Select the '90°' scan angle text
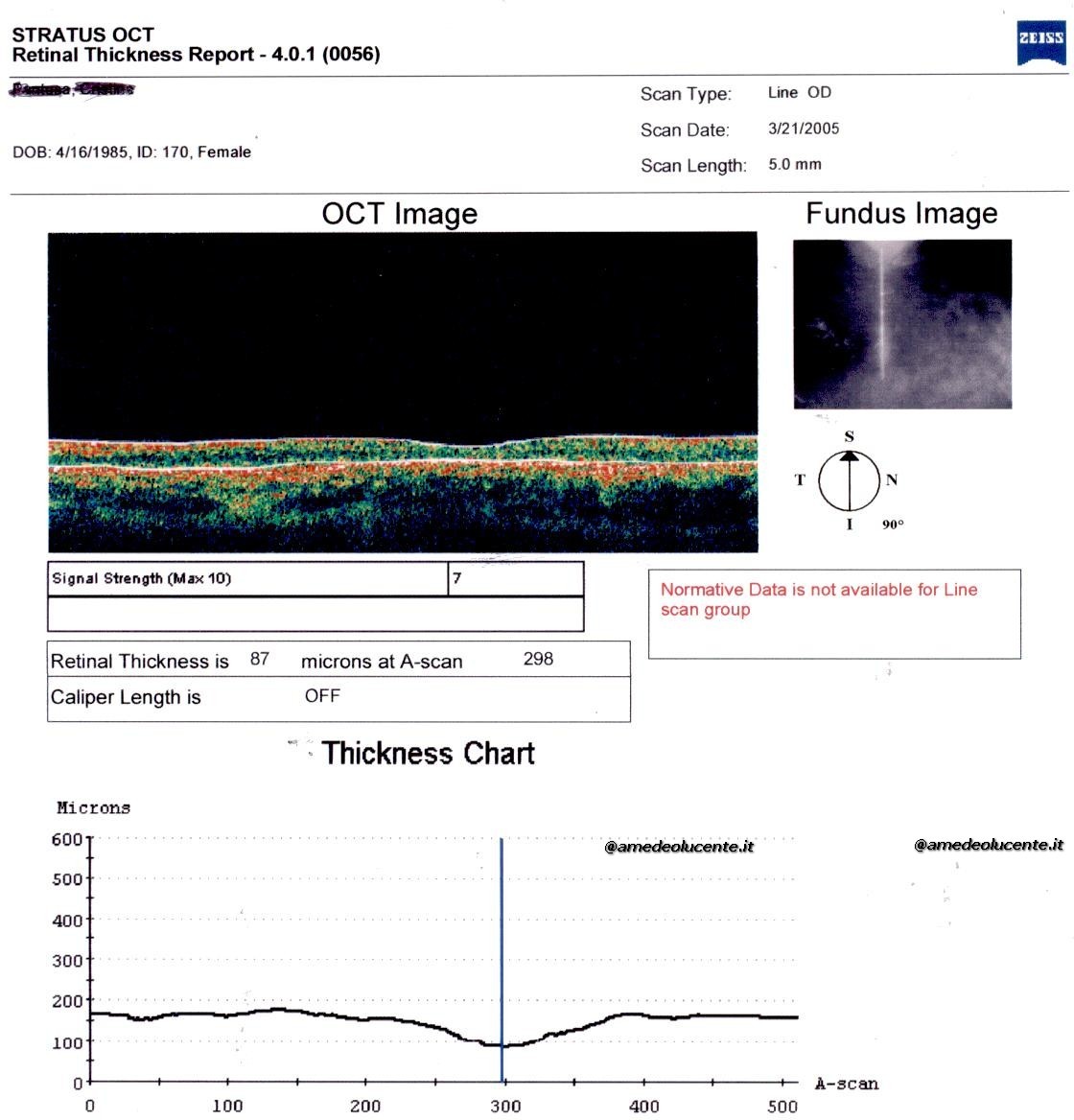 point(893,525)
